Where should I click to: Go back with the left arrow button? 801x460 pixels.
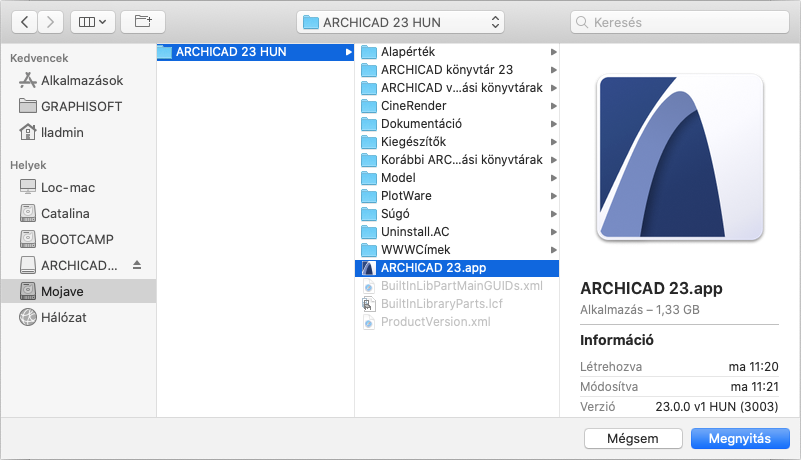pyautogui.click(x=24, y=22)
